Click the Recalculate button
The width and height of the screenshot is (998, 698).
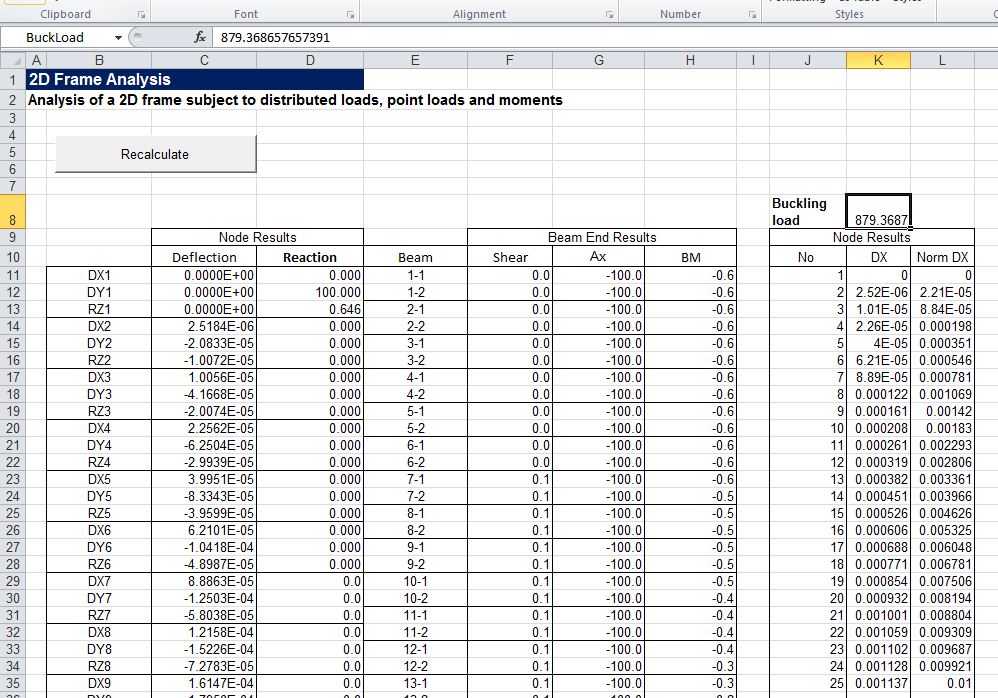tap(155, 154)
